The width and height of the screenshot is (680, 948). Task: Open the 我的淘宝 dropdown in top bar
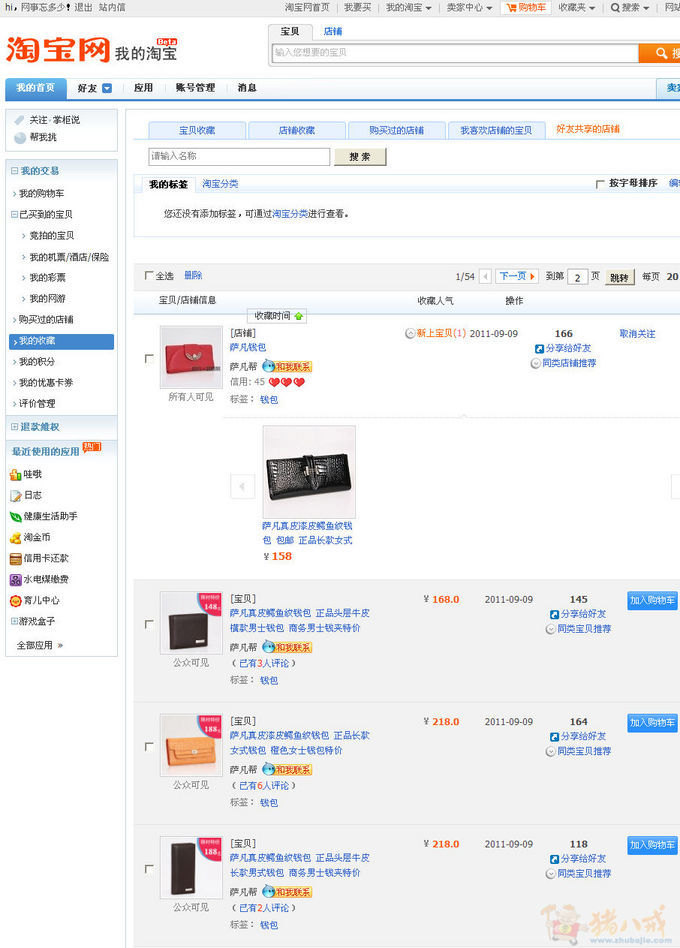click(409, 7)
